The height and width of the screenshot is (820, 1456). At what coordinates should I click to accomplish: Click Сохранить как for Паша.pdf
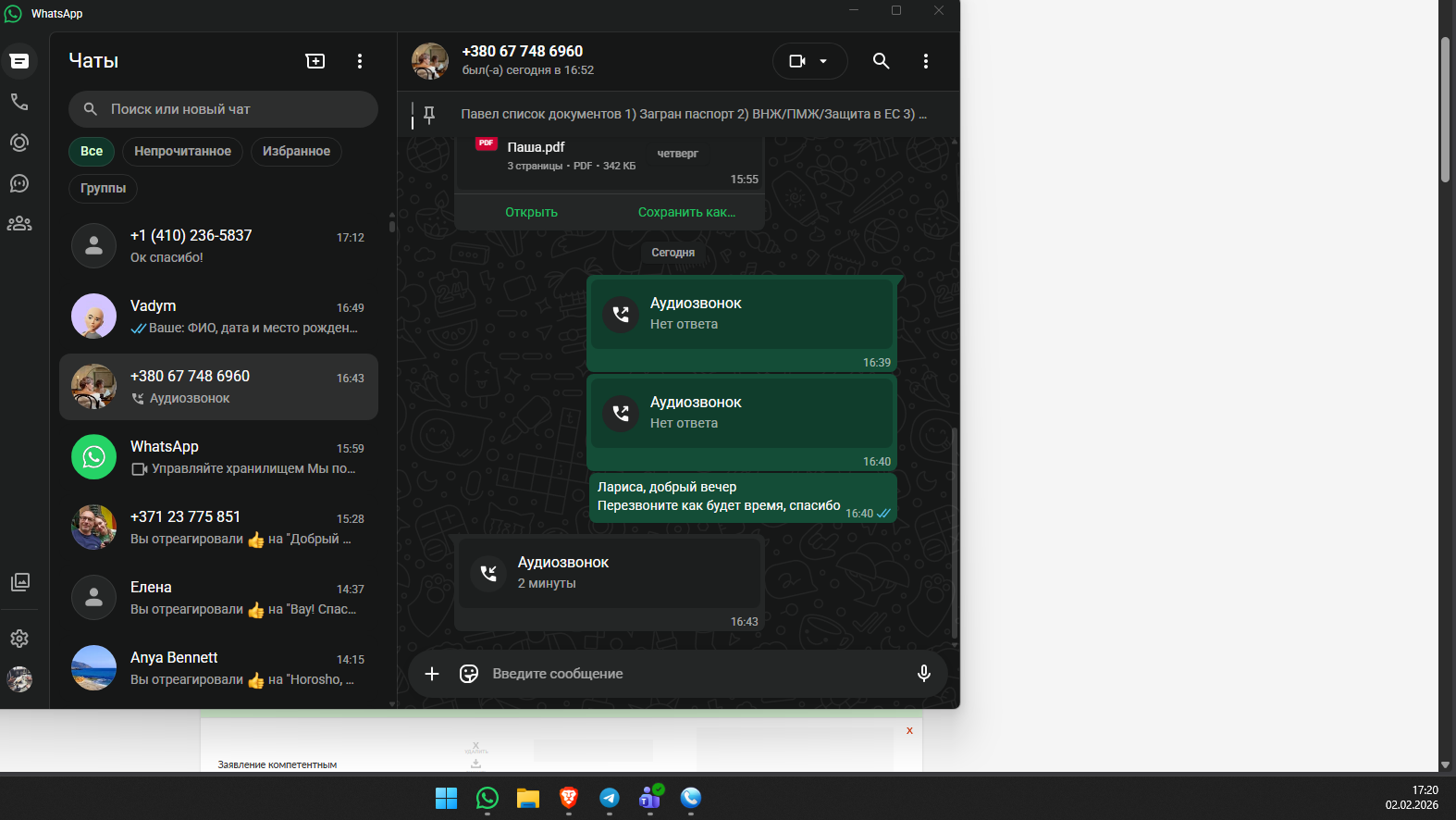point(686,212)
